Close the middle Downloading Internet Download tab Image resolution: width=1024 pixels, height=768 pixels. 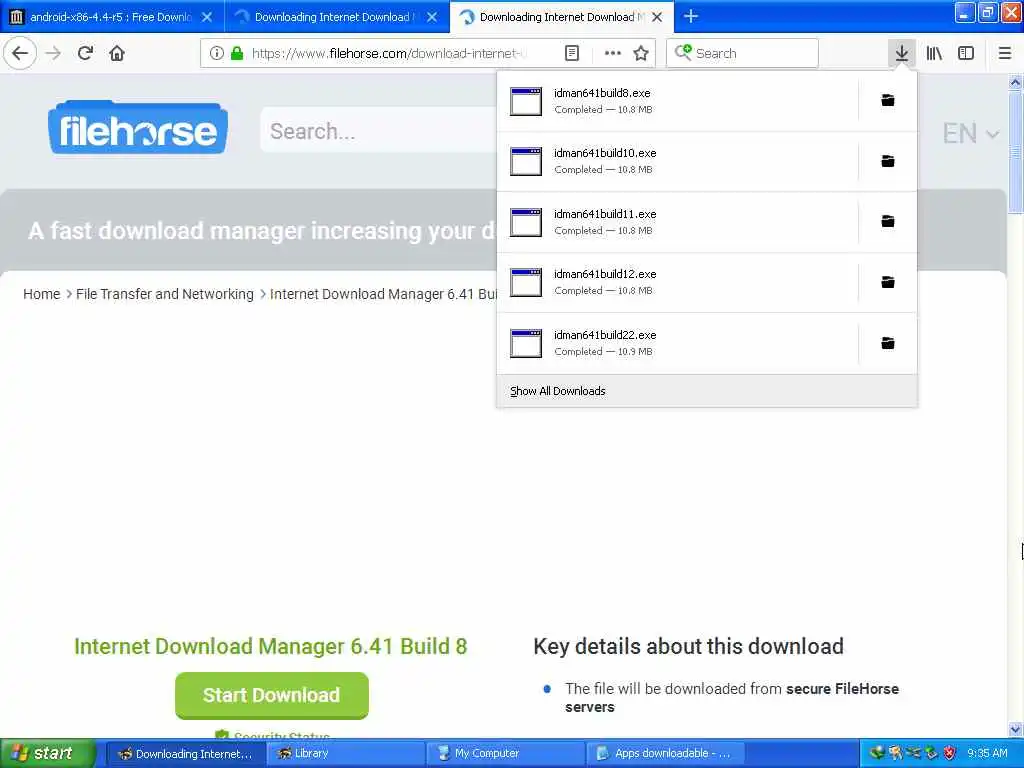click(432, 17)
